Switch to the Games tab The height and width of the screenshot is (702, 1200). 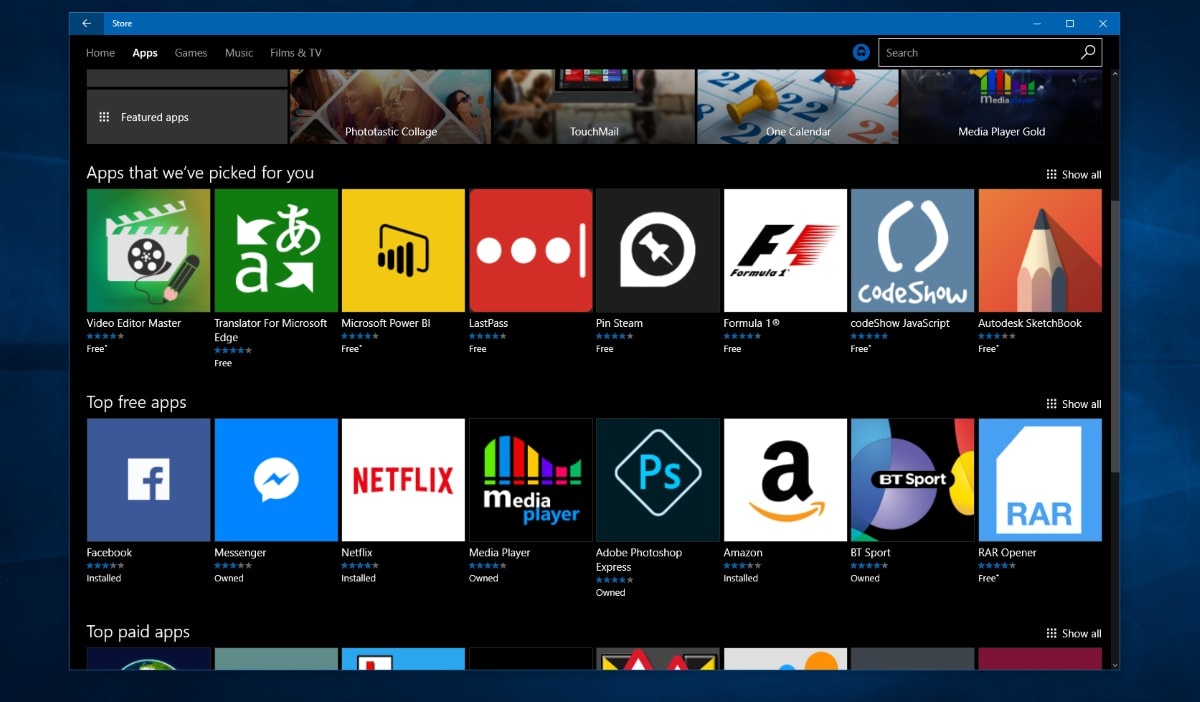point(190,53)
